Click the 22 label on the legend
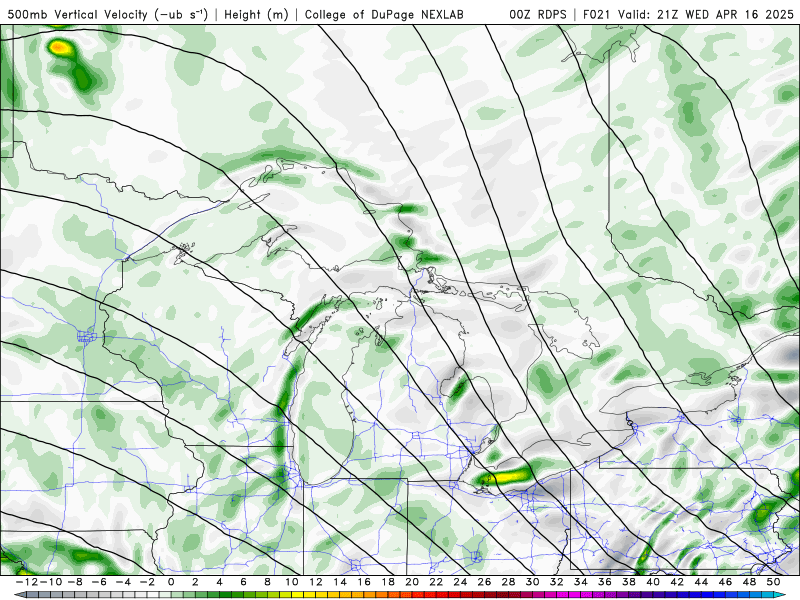 click(436, 582)
